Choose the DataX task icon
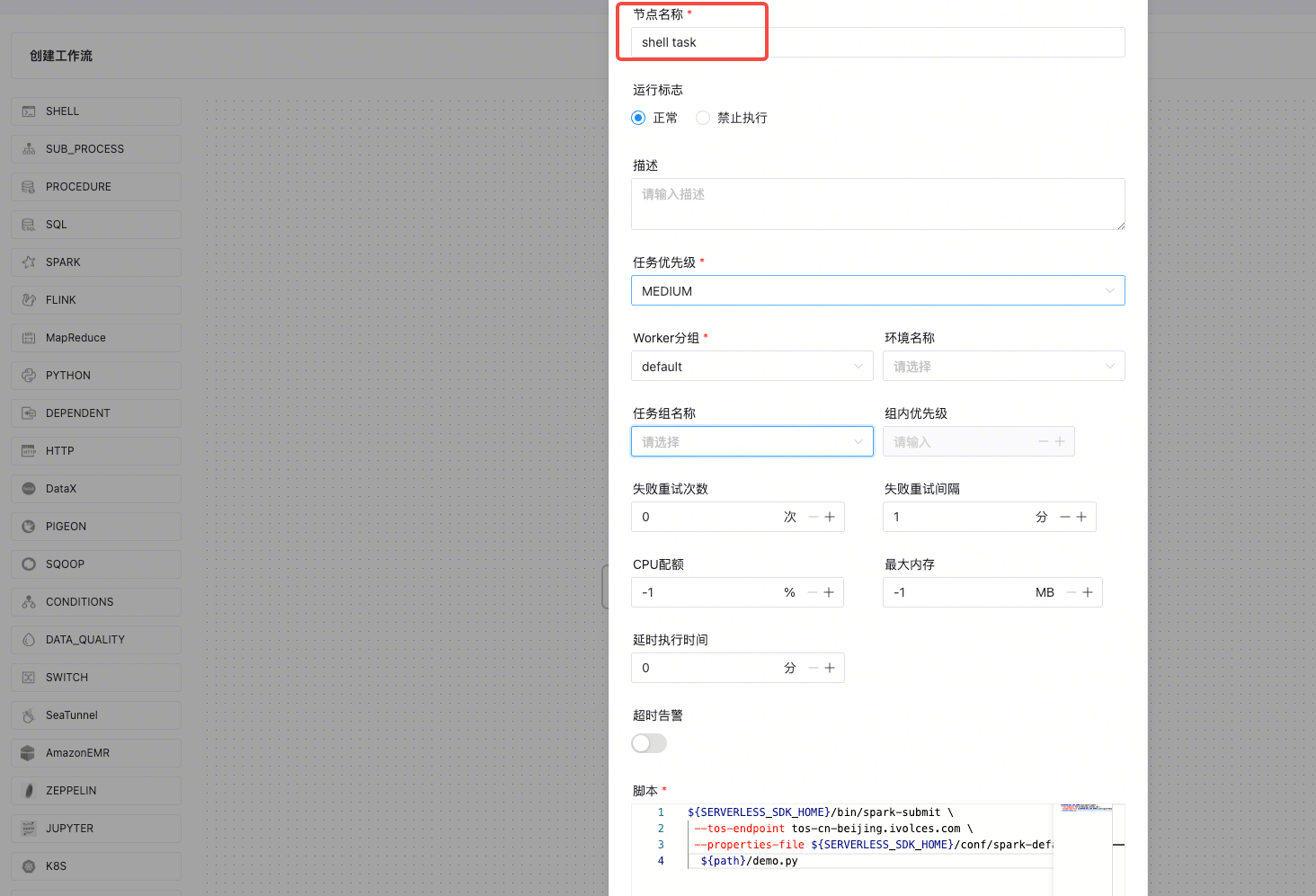 (x=29, y=489)
